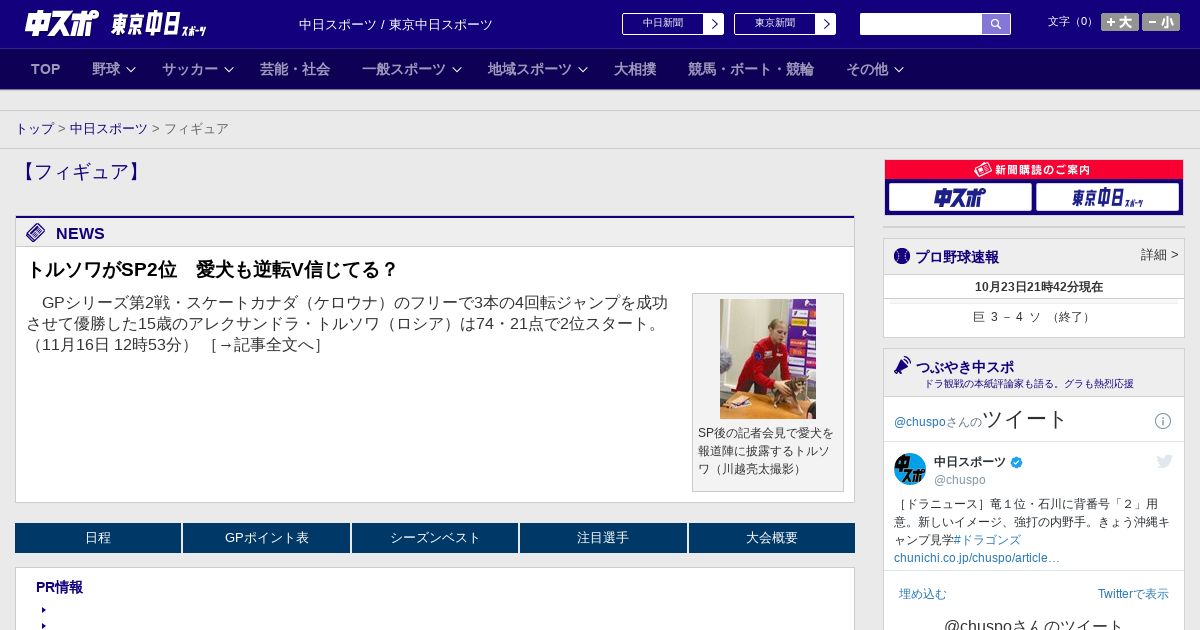Screen dimensions: 1200x630
Task: Open the 芸能・社会 section
Action: pyautogui.click(x=295, y=69)
